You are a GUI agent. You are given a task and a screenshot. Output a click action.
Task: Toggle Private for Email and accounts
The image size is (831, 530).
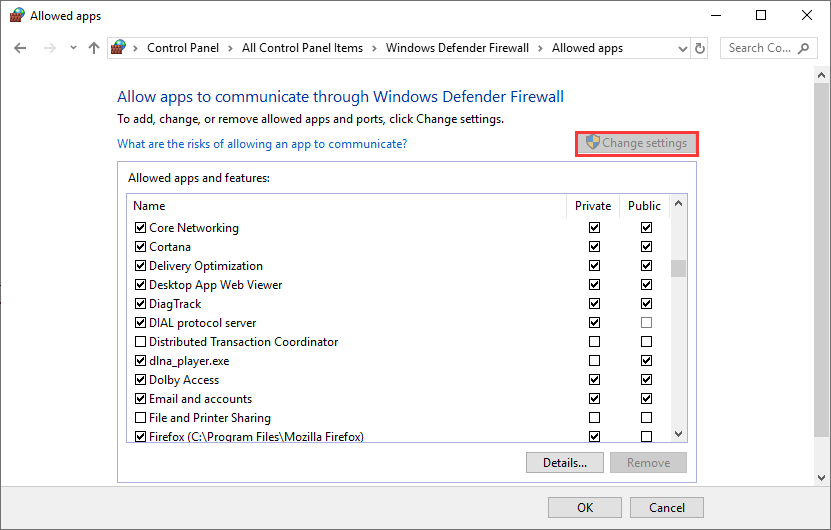tap(595, 399)
